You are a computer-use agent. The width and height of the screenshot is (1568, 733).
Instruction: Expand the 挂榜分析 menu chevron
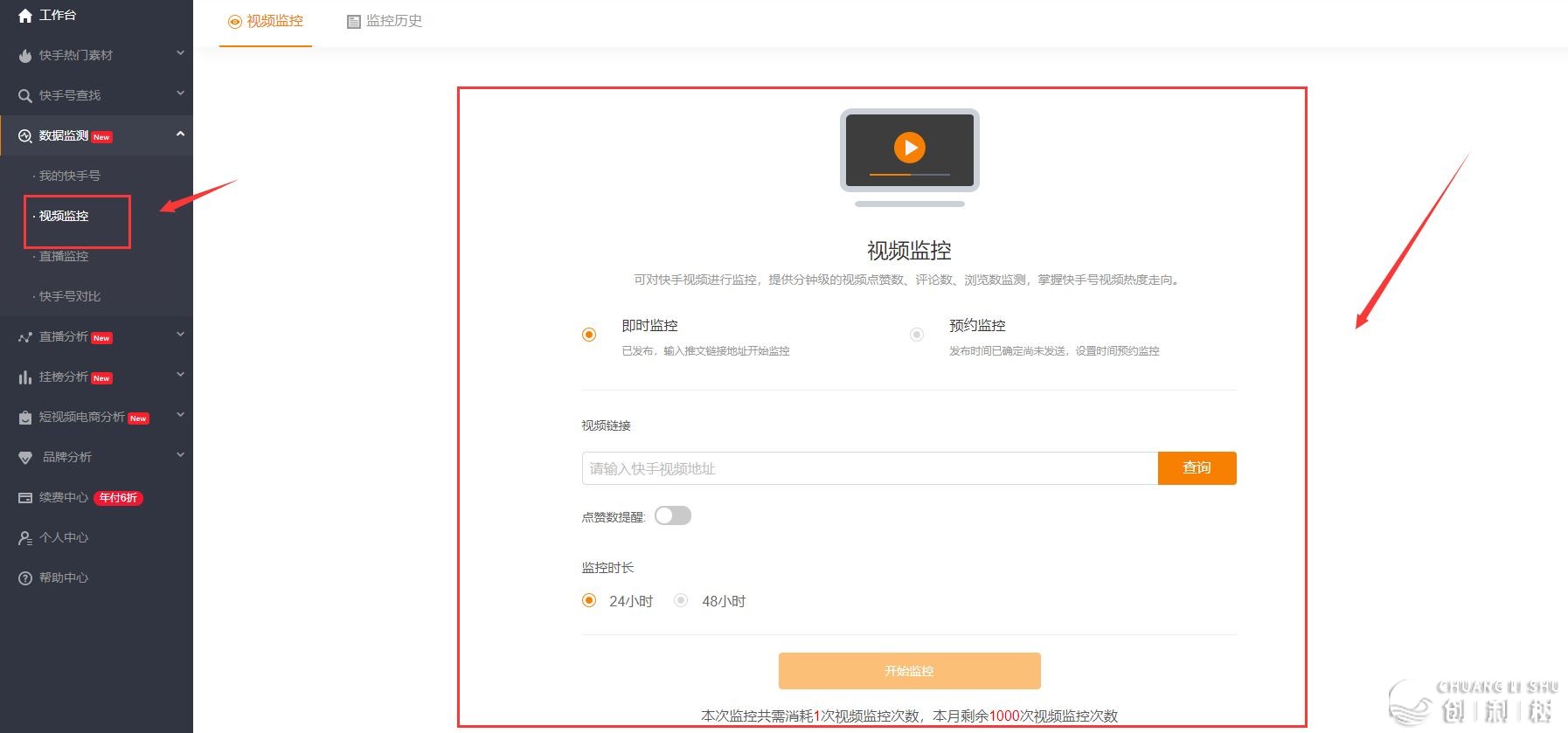pyautogui.click(x=180, y=375)
